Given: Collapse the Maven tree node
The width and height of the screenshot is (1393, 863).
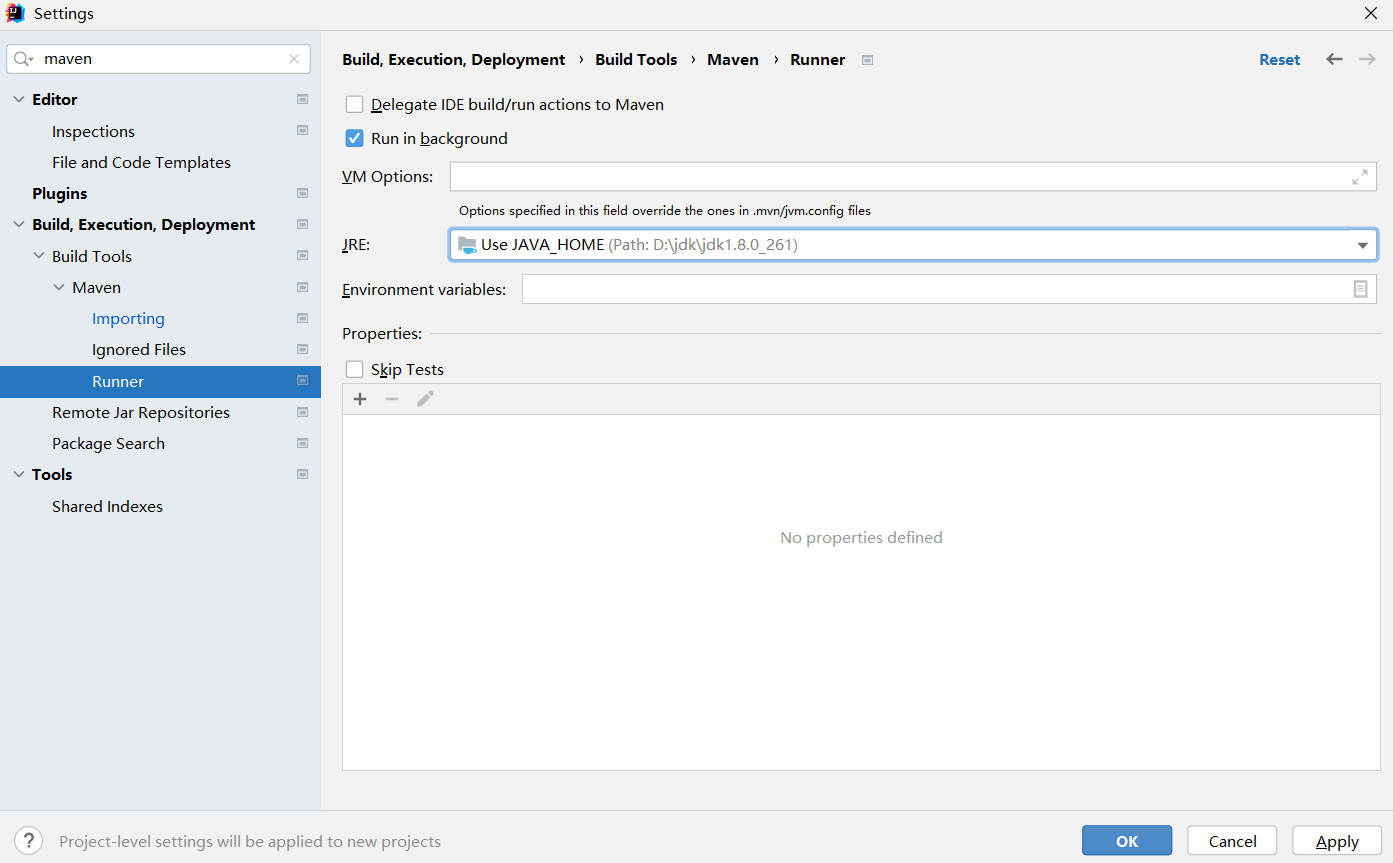Looking at the screenshot, I should [59, 287].
